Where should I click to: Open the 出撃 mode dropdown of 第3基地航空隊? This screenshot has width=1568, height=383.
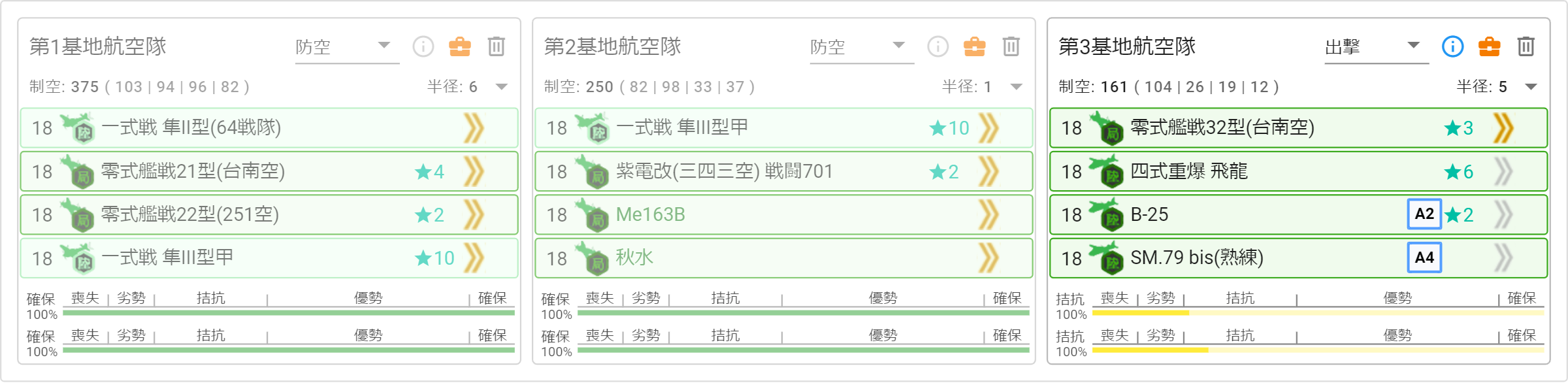coord(1377,47)
